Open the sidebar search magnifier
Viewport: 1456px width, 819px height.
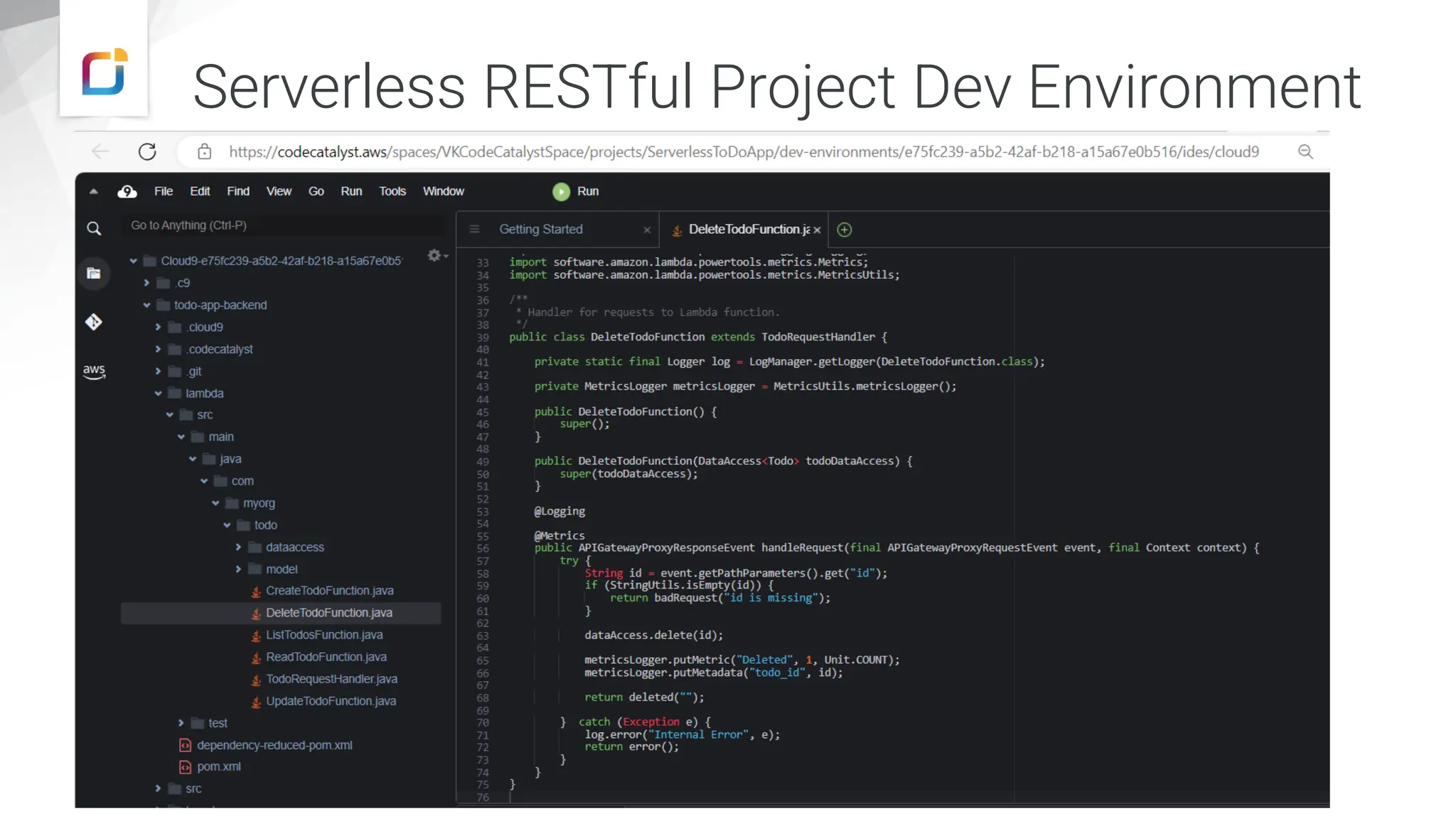(94, 228)
